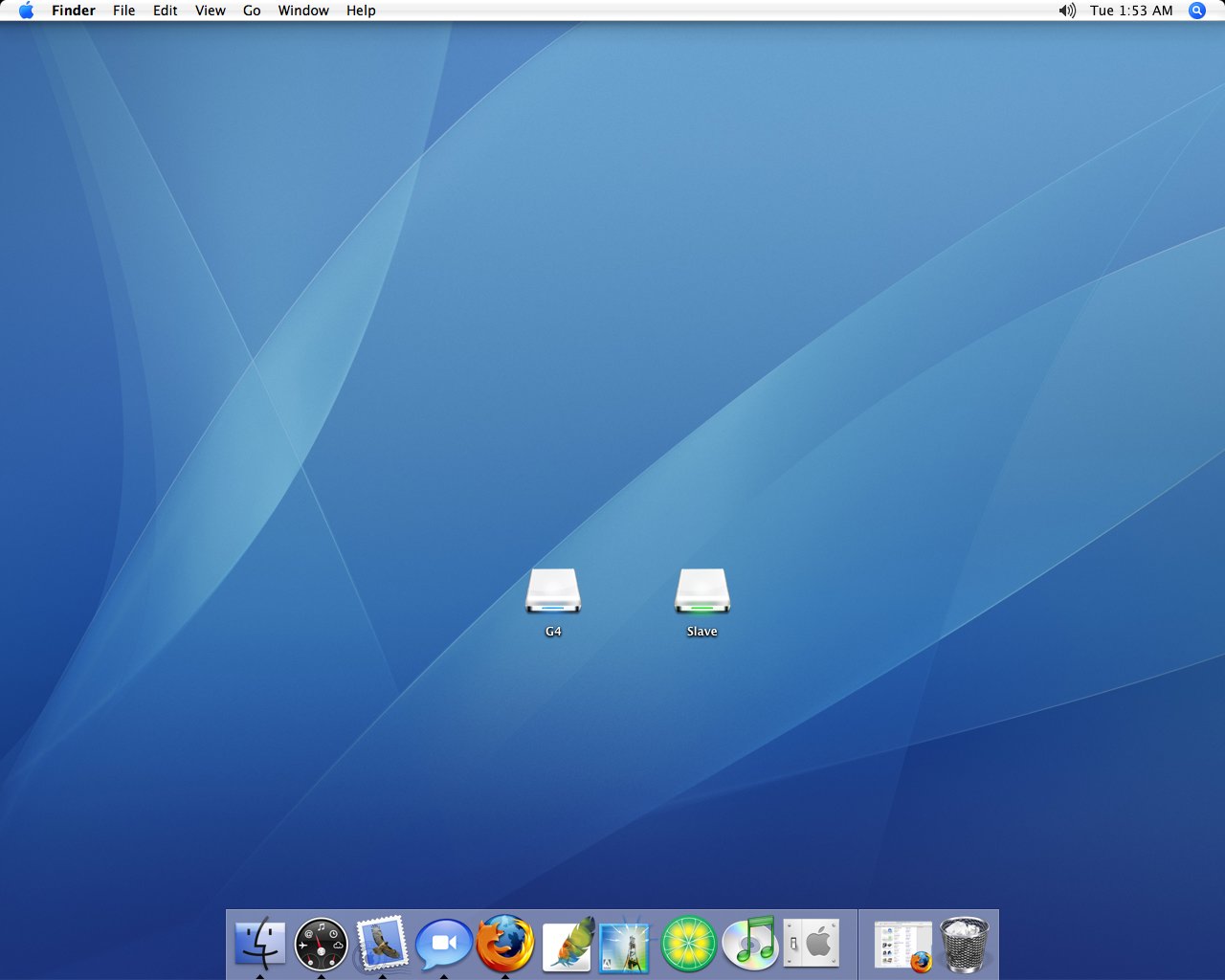Open iTunes from the Dock
Viewport: 1225px width, 980px height.
click(749, 944)
